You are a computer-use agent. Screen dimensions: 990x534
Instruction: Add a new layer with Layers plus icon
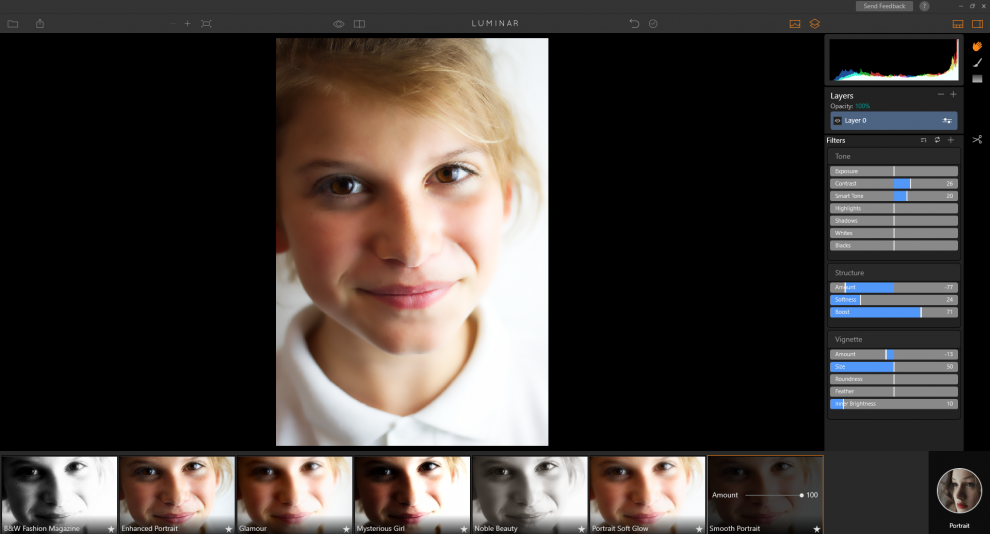click(x=953, y=94)
